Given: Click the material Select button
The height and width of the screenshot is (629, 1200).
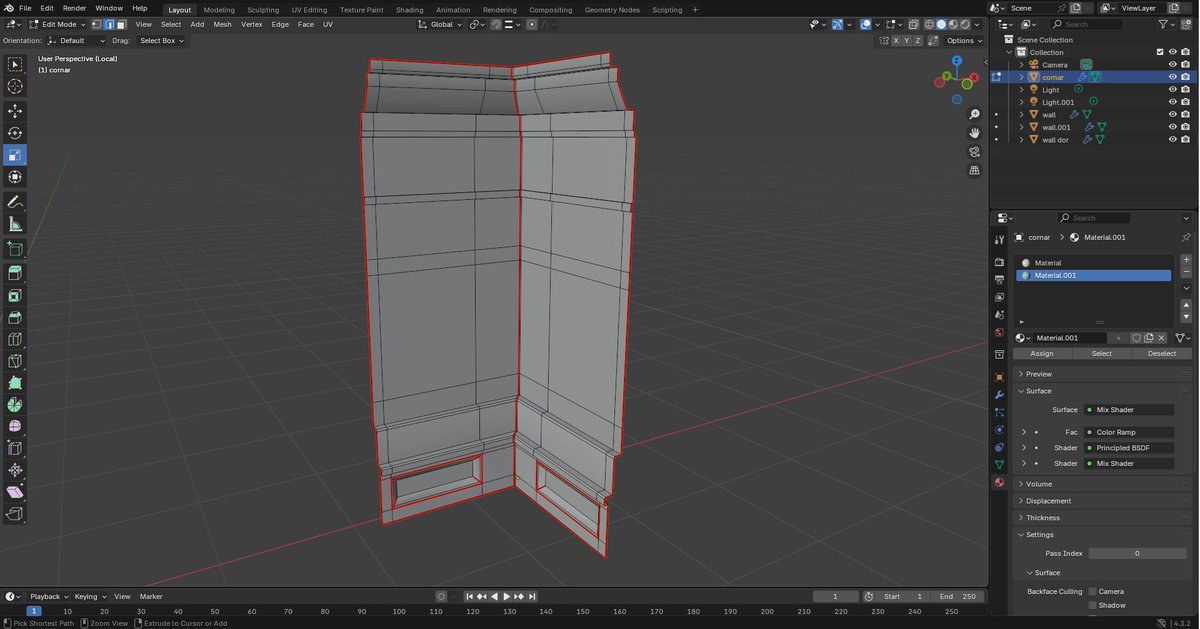Looking at the screenshot, I should tap(1102, 354).
